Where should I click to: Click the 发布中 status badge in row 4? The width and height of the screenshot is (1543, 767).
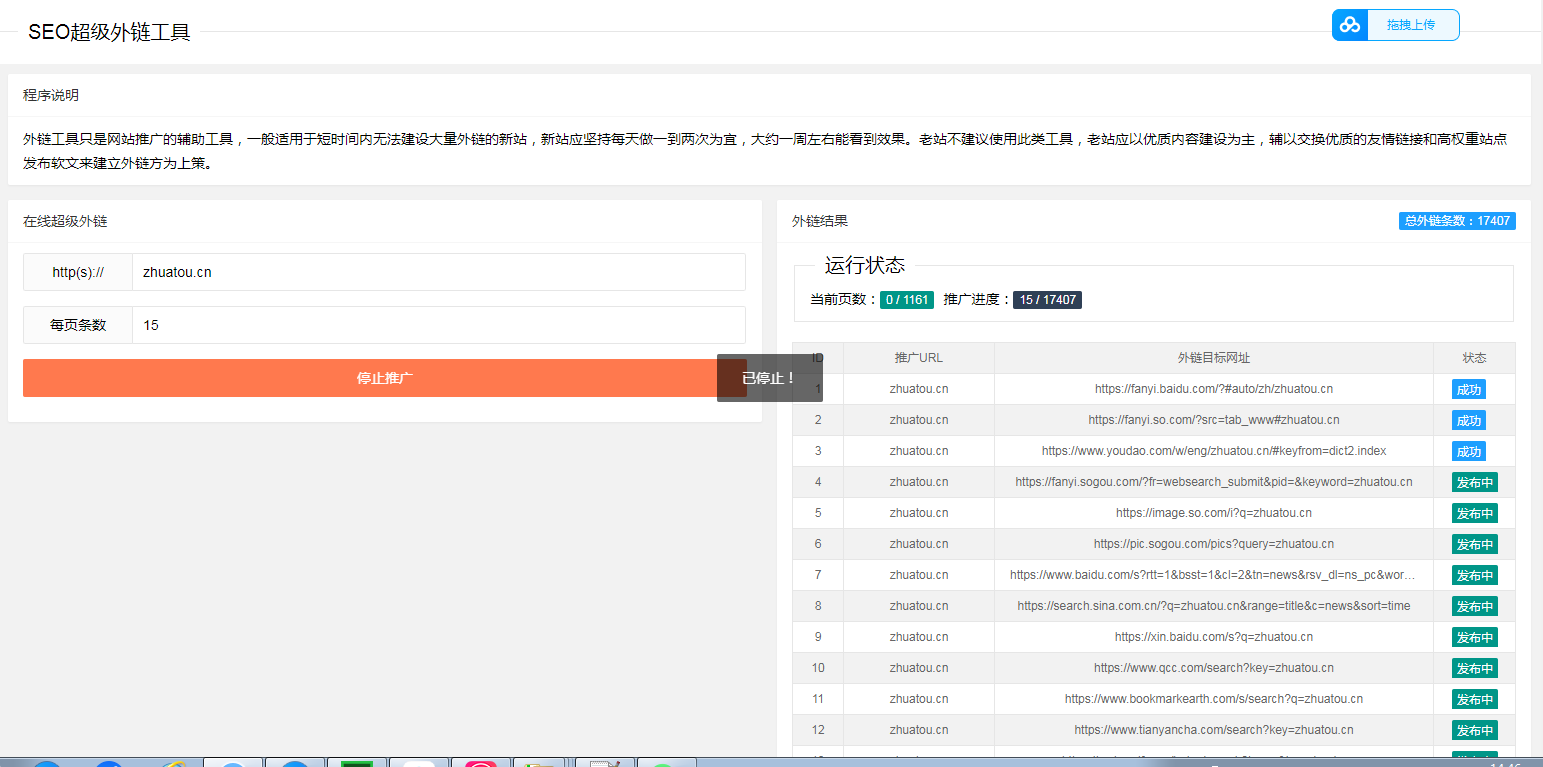tap(1474, 482)
